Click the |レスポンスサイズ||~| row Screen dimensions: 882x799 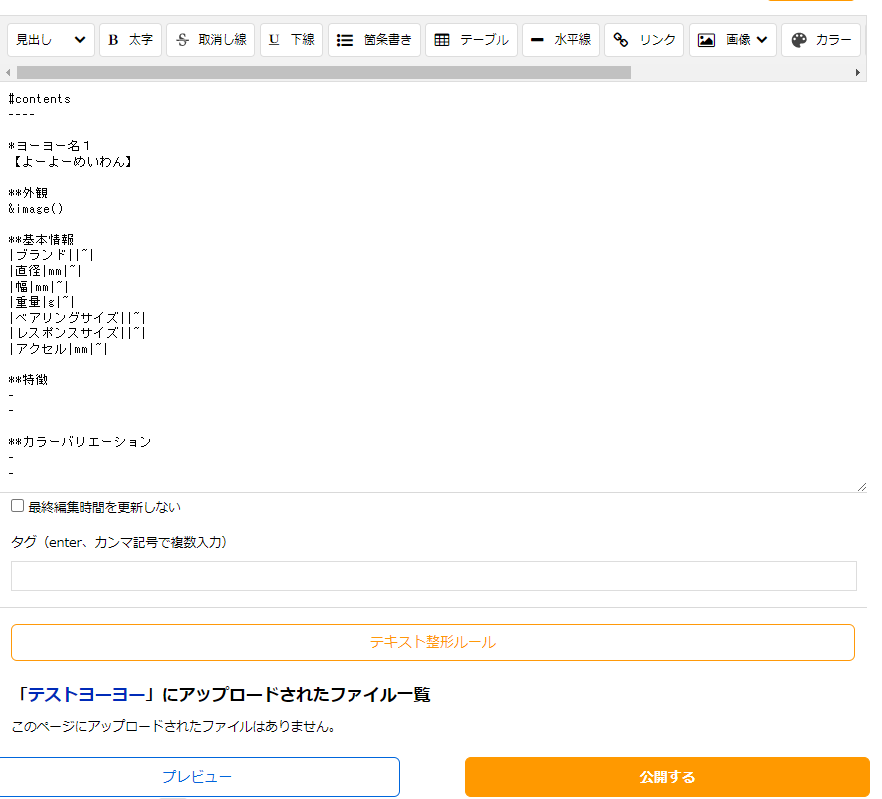[77, 333]
